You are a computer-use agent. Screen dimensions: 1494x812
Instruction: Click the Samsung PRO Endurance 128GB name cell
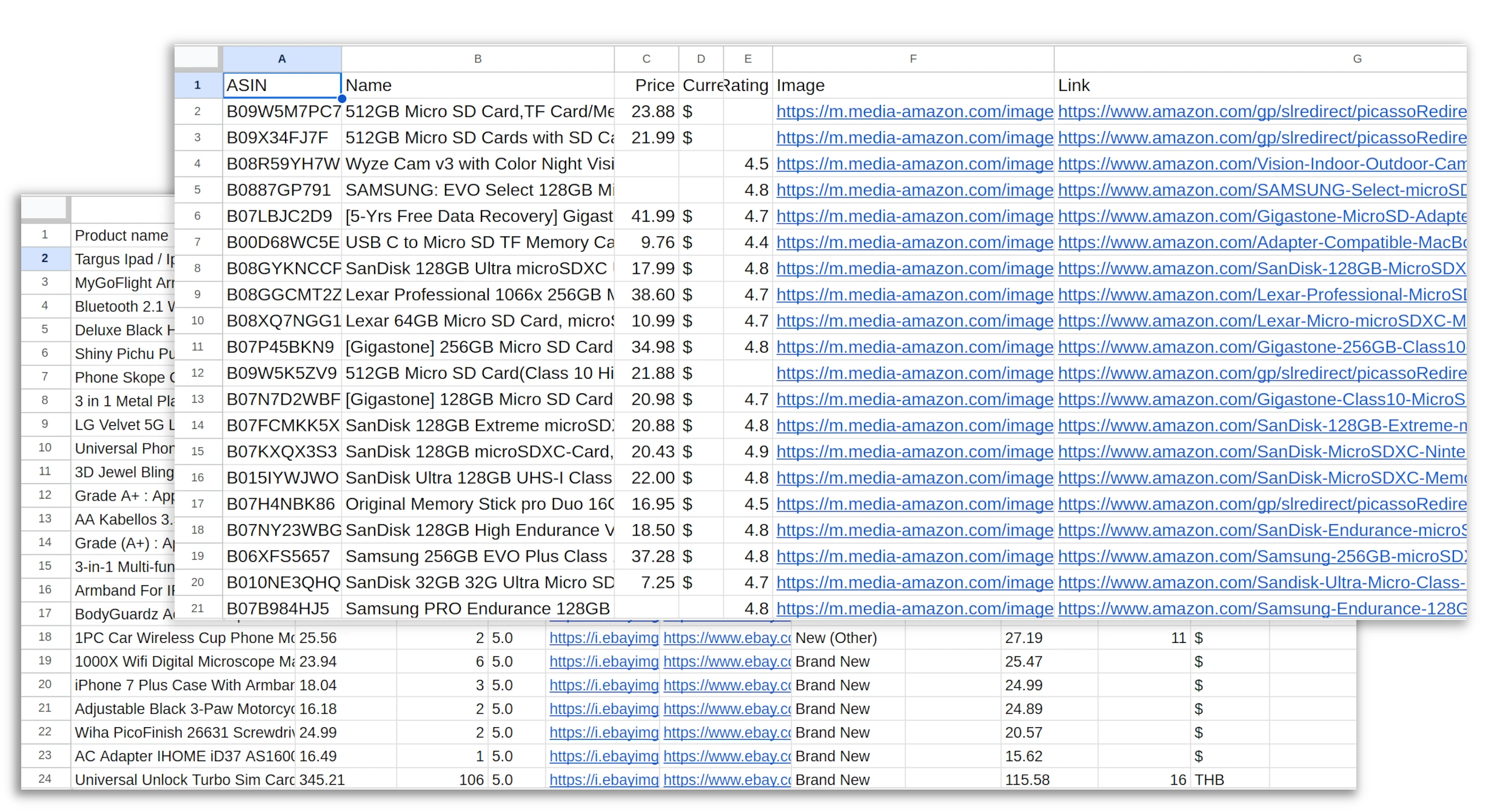click(478, 608)
